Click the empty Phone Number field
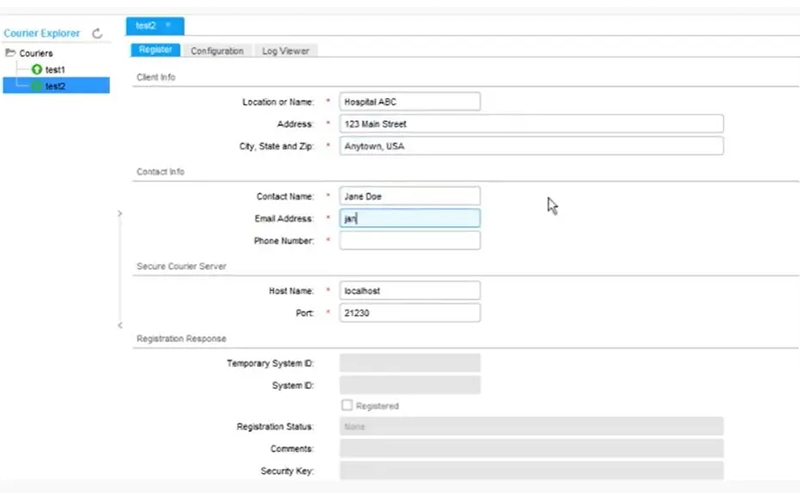The image size is (800, 500). (x=410, y=240)
